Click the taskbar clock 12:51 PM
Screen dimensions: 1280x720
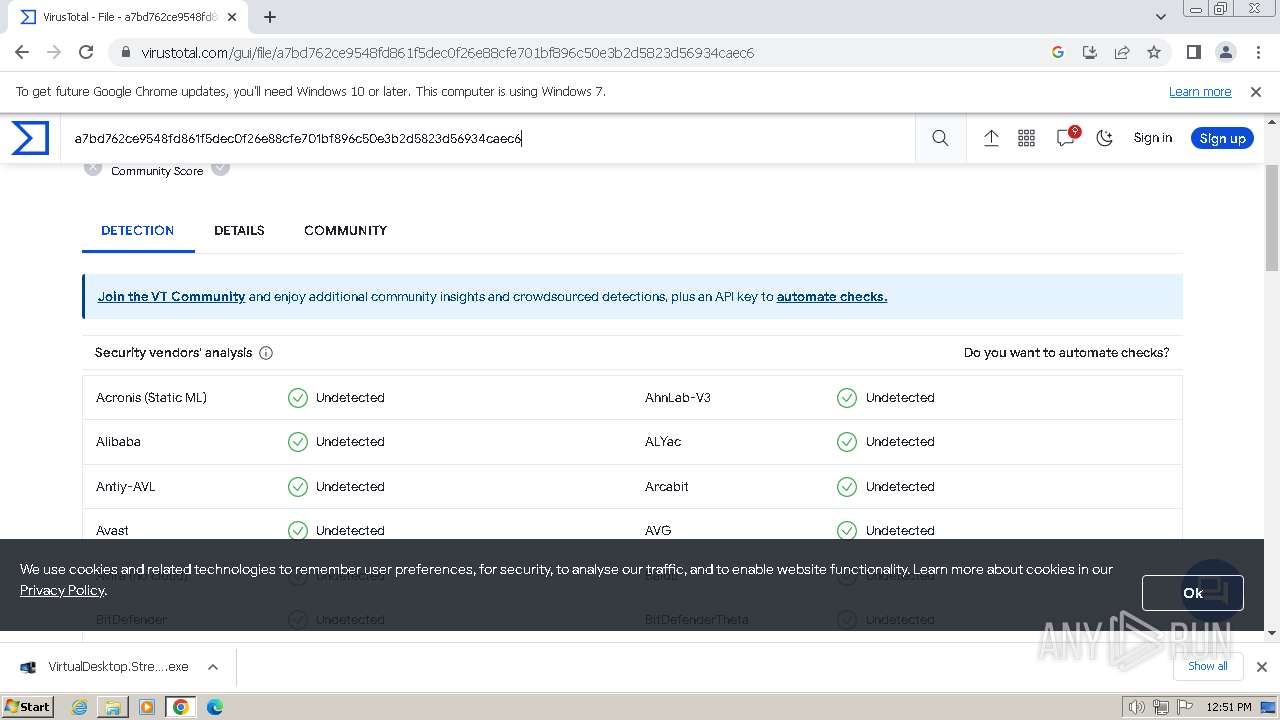coord(1229,707)
